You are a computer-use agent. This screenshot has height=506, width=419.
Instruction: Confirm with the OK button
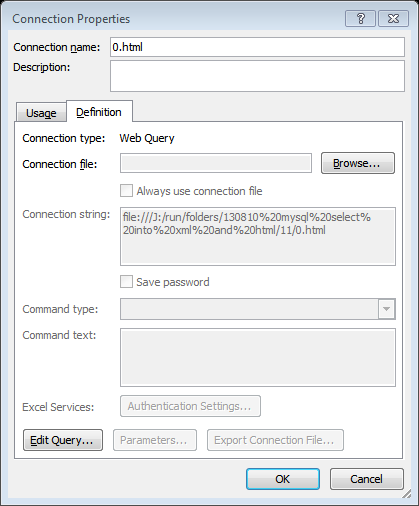coord(283,479)
